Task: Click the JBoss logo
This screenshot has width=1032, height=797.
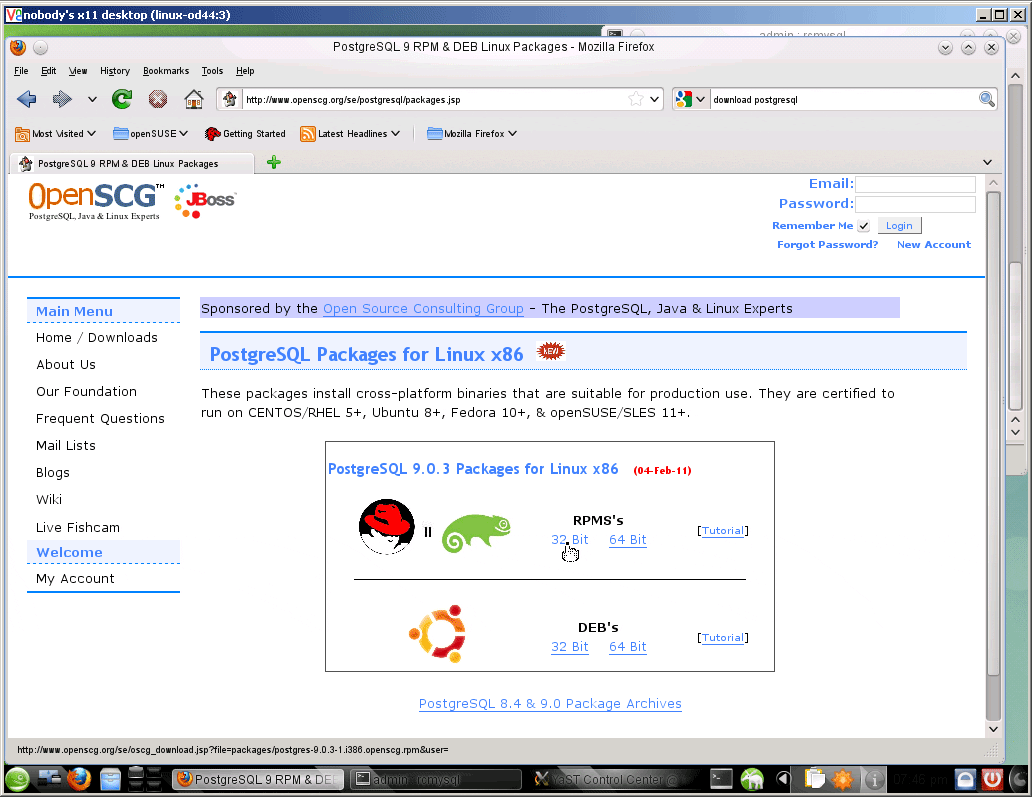Action: (205, 201)
